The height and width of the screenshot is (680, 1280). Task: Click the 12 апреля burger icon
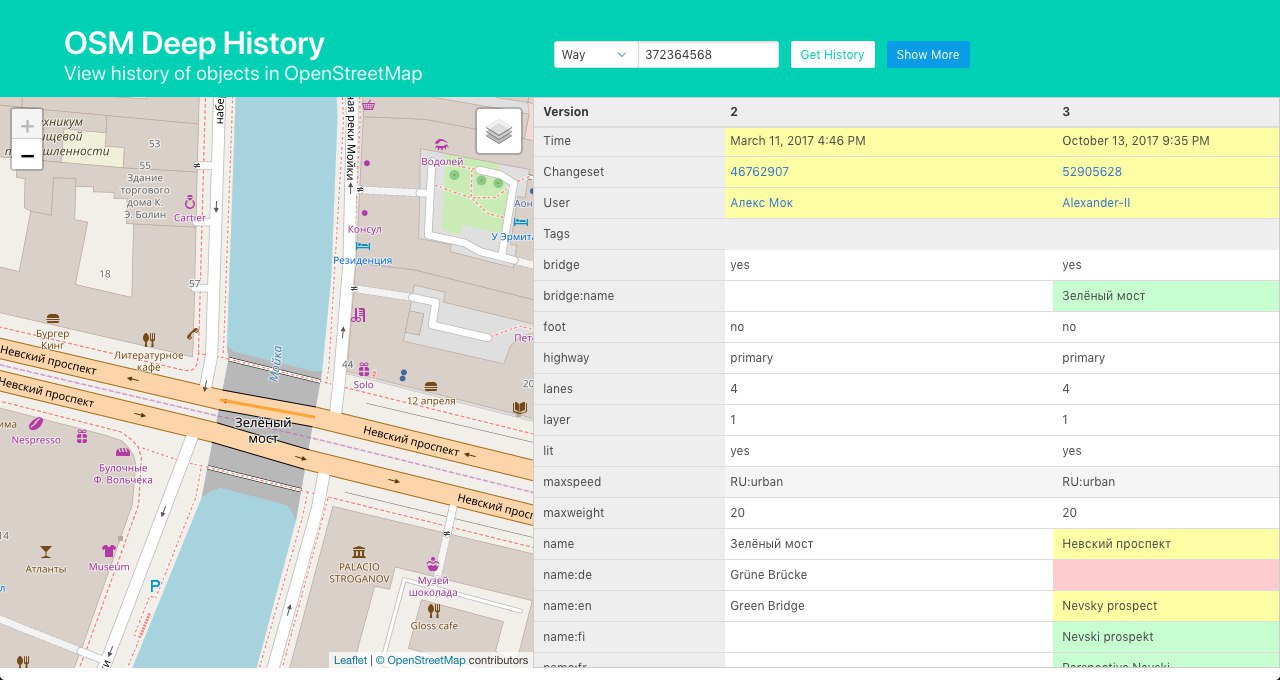pos(431,386)
